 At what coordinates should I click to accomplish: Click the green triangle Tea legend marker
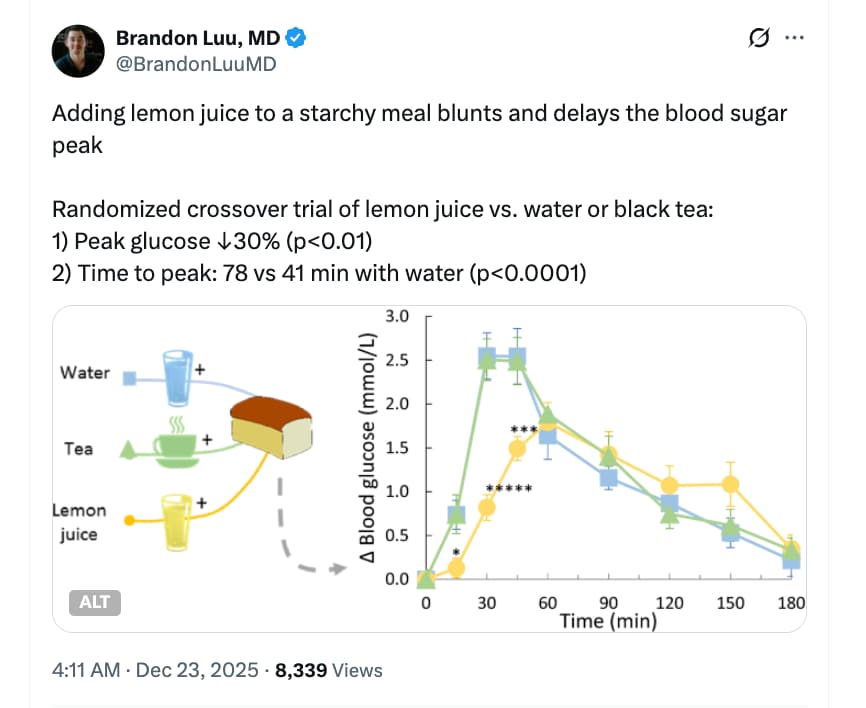click(x=128, y=450)
